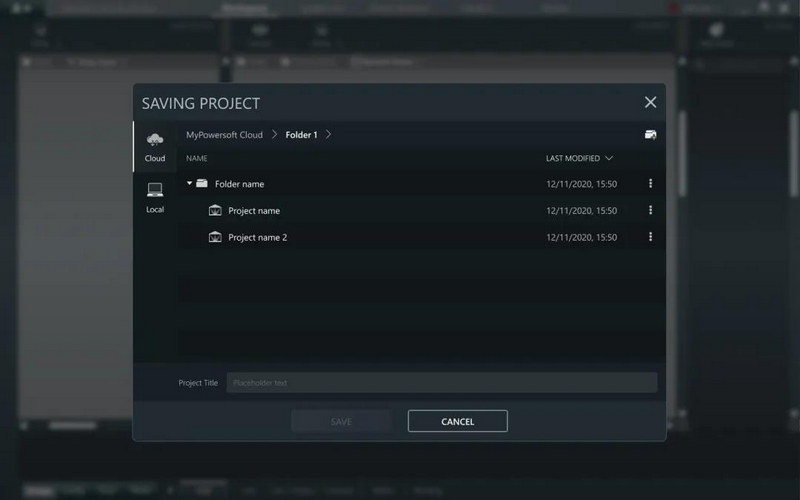Open more options for Project name
Screen dimensions: 800x500
(x=651, y=210)
